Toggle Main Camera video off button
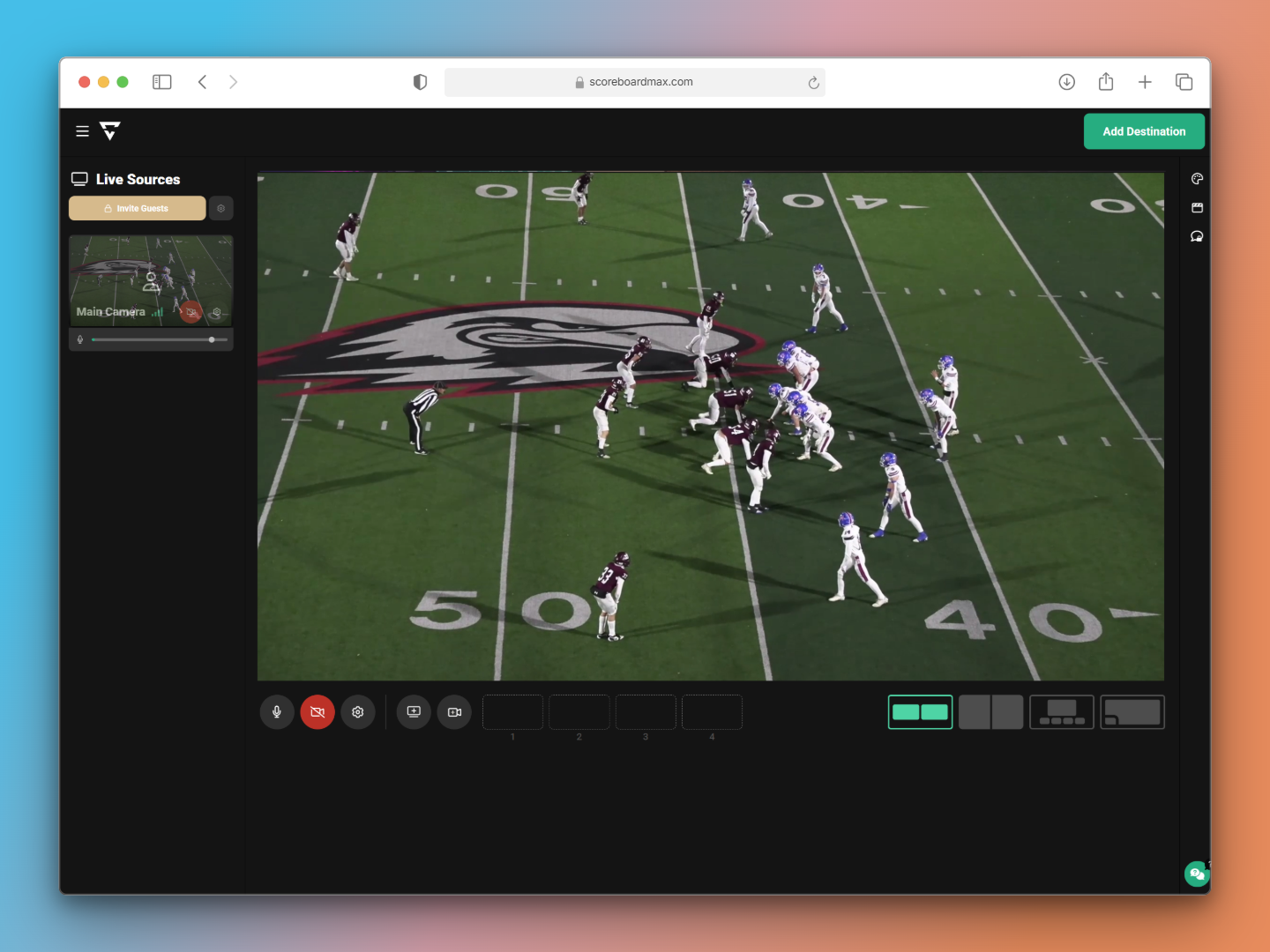The image size is (1270, 952). [x=191, y=312]
